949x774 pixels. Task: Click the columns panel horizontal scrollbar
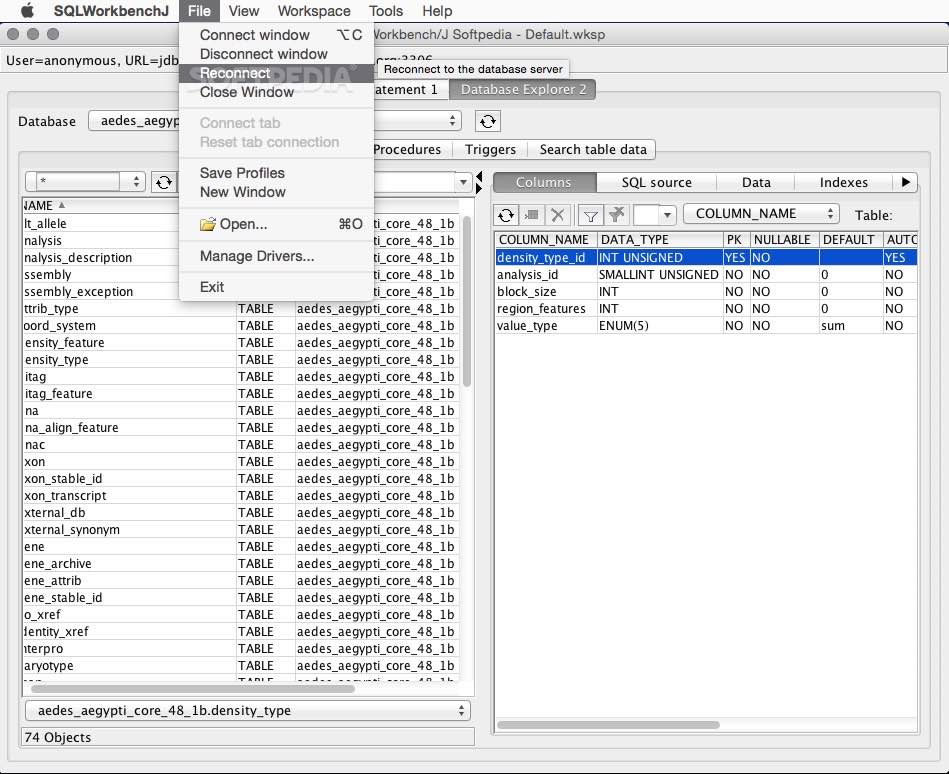point(608,724)
